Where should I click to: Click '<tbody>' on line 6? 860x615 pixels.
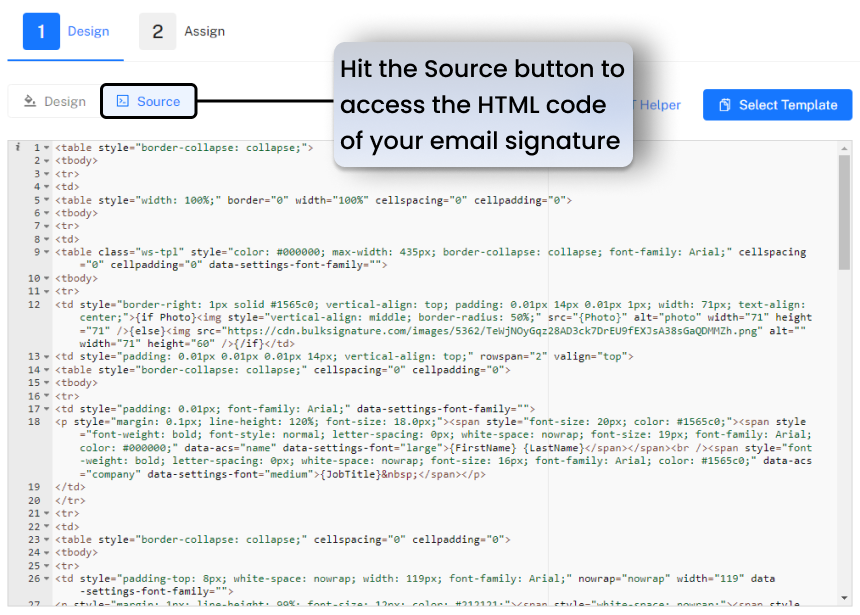76,213
